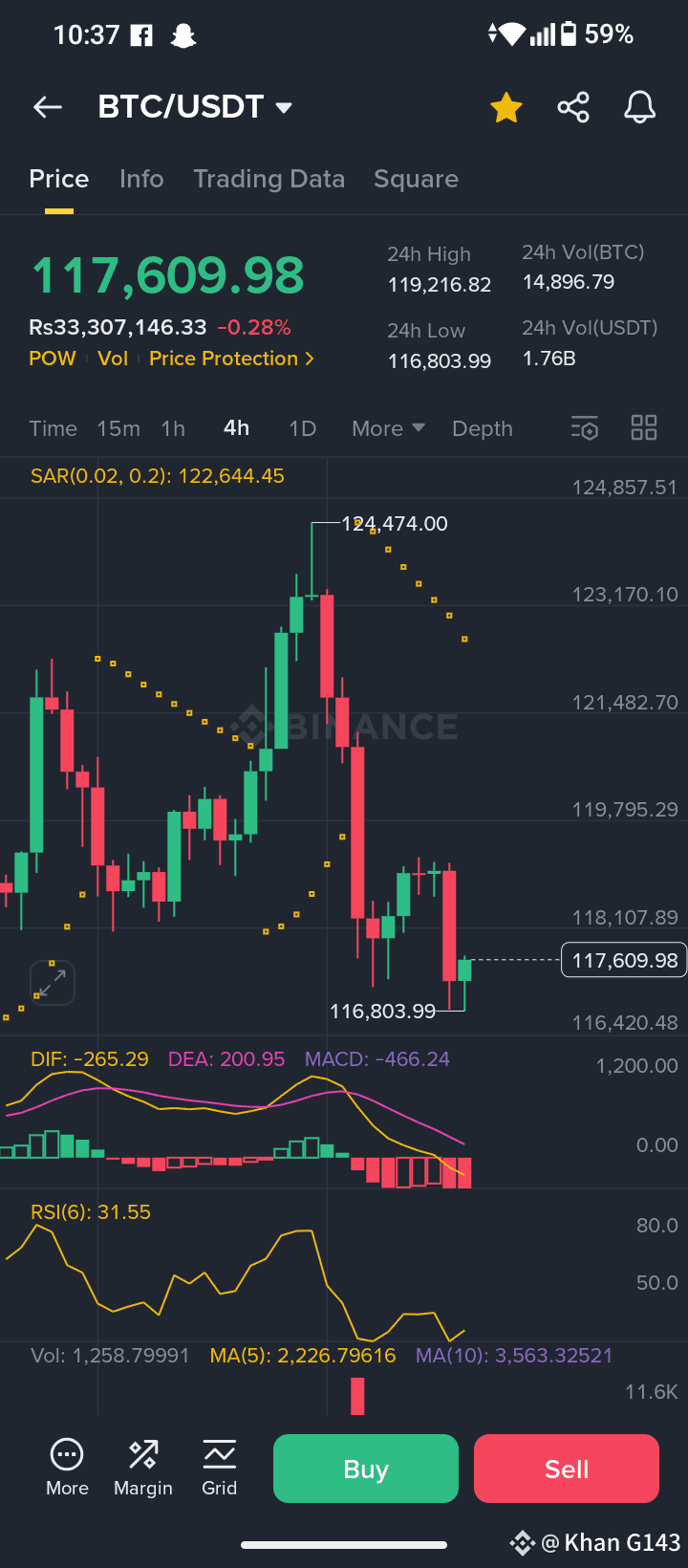
Task: Open the More options icon
Action: coord(67,1468)
